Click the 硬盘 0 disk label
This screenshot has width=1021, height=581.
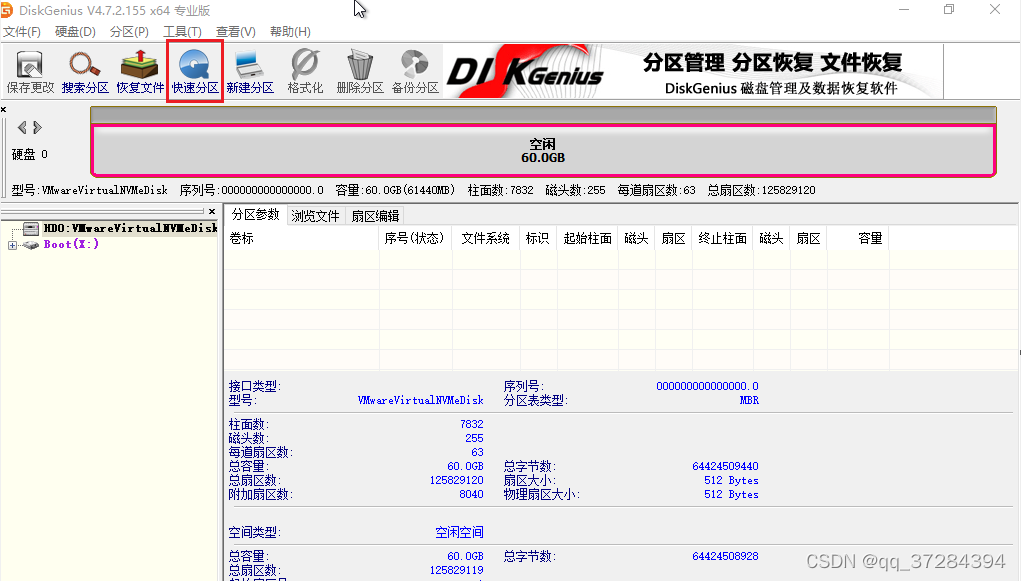click(x=30, y=154)
